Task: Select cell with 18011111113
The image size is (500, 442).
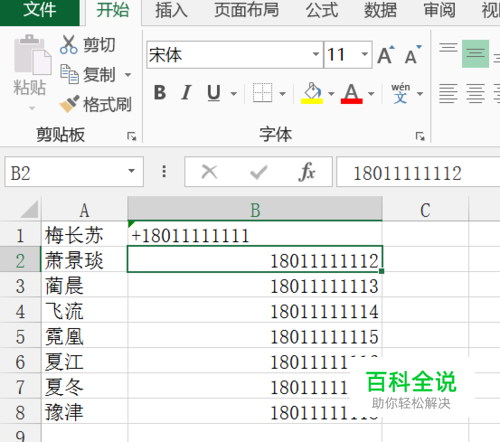Action: pos(255,286)
